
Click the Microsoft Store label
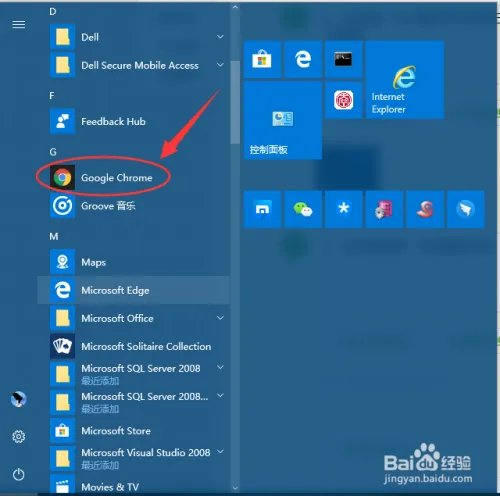pos(116,431)
